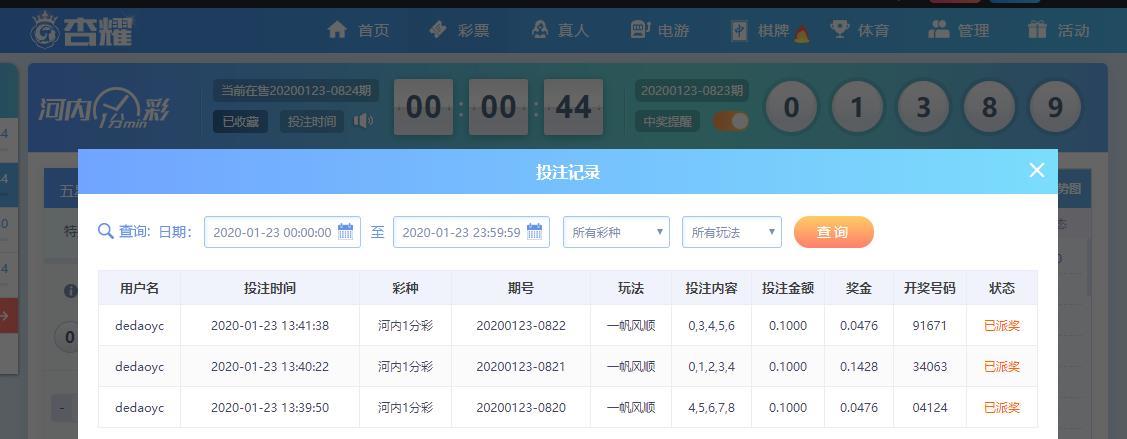Click the 状态 column header
This screenshot has height=439, width=1127.
pyautogui.click(x=1002, y=288)
